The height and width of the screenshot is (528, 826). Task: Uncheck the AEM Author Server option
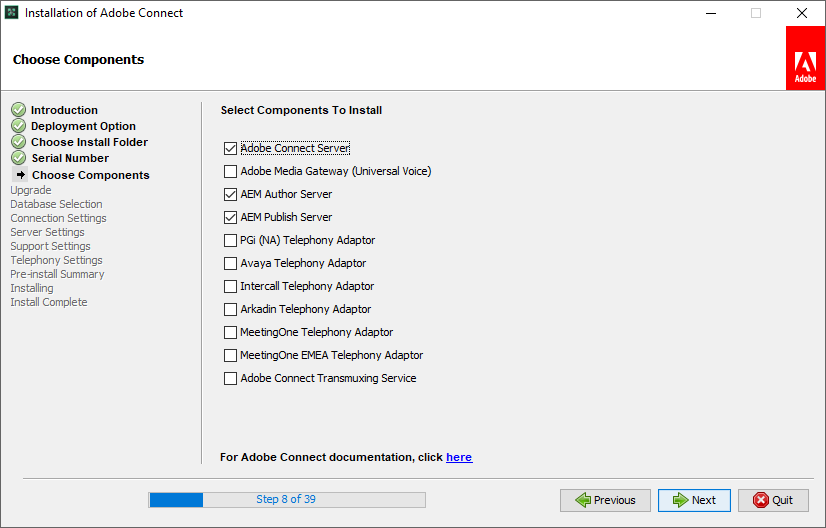click(x=230, y=194)
